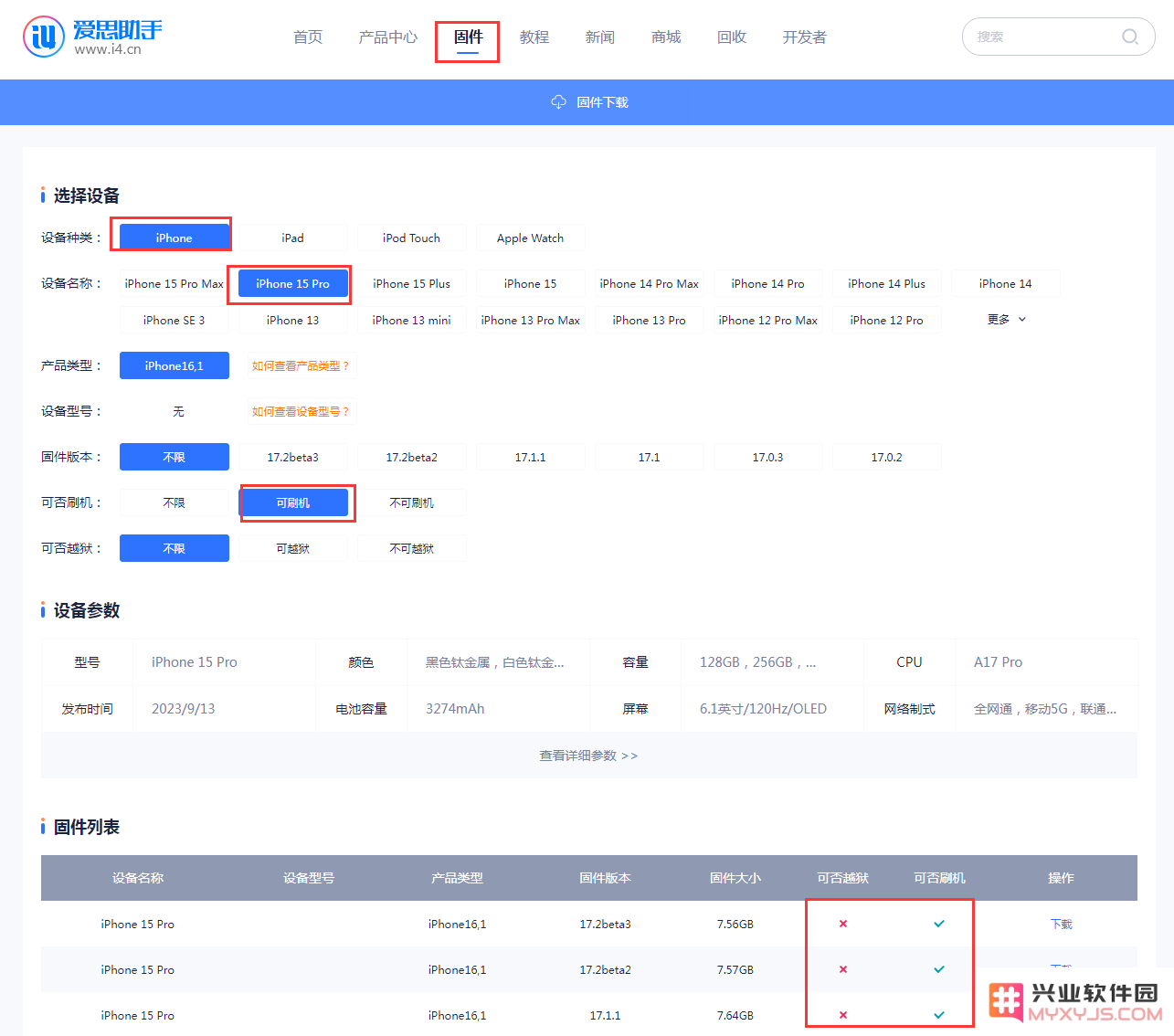Screen dimensions: 1174x1036
Task: Open the 回收 nav tab
Action: tap(732, 37)
